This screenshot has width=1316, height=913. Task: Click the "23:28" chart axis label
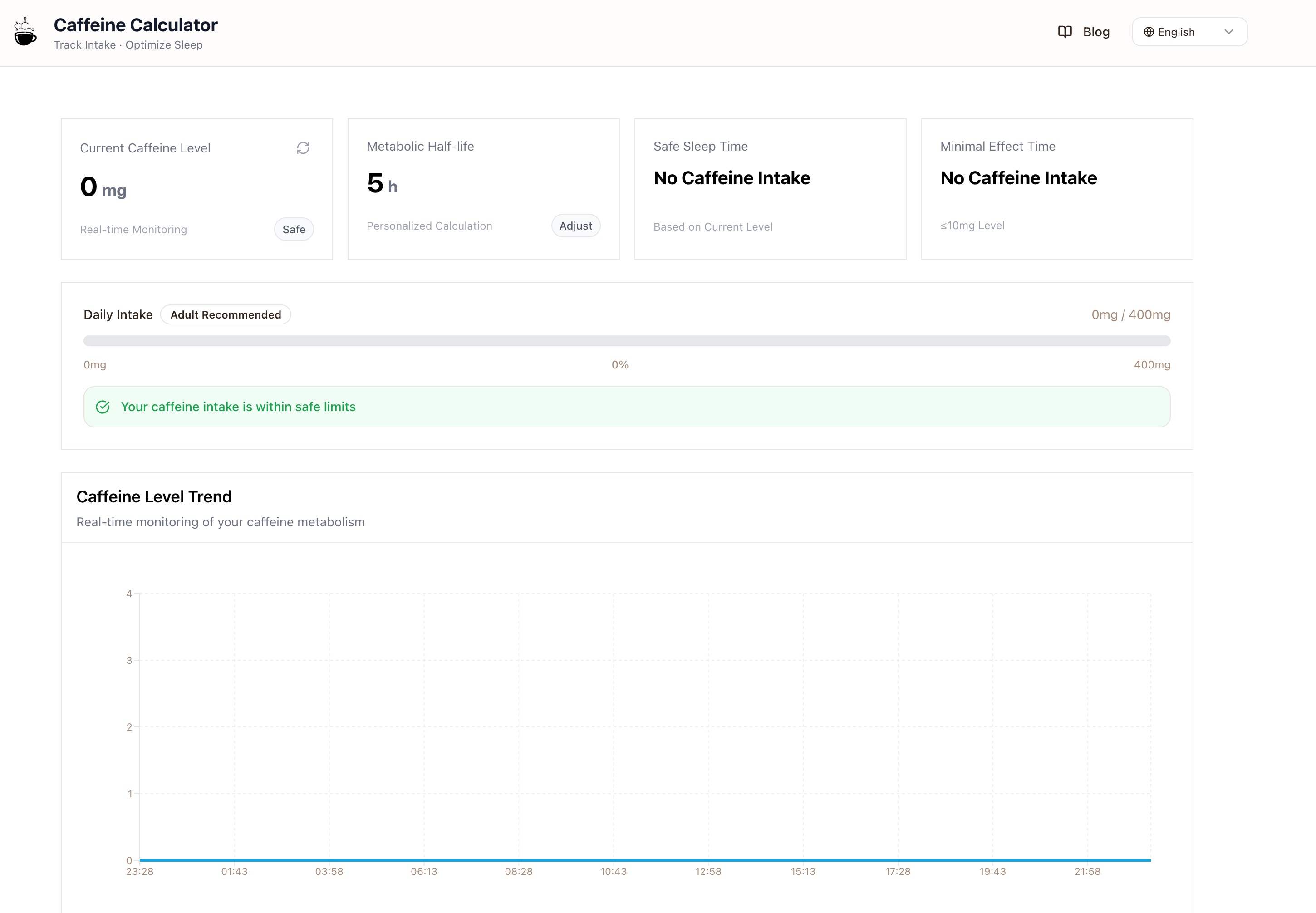pyautogui.click(x=140, y=871)
